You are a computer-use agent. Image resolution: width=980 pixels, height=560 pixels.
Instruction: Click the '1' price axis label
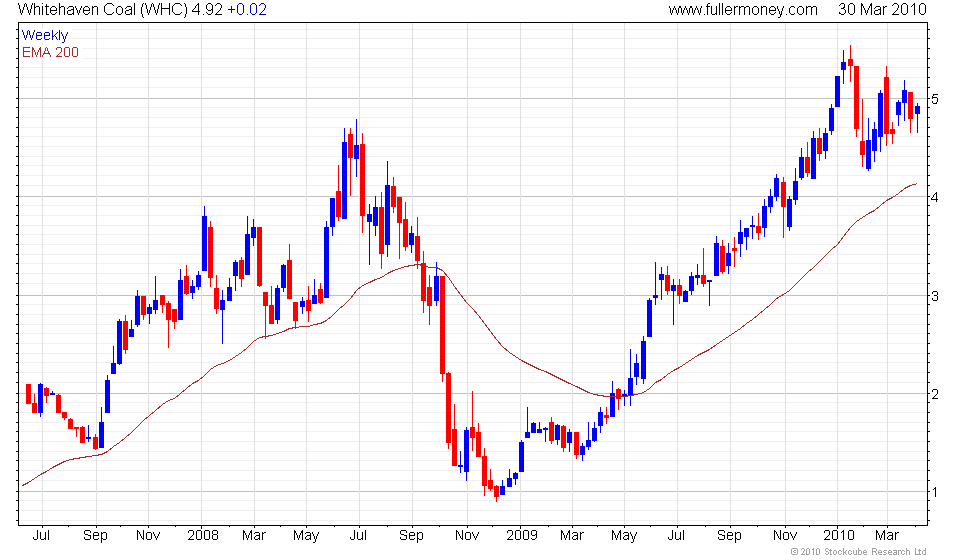[x=935, y=492]
